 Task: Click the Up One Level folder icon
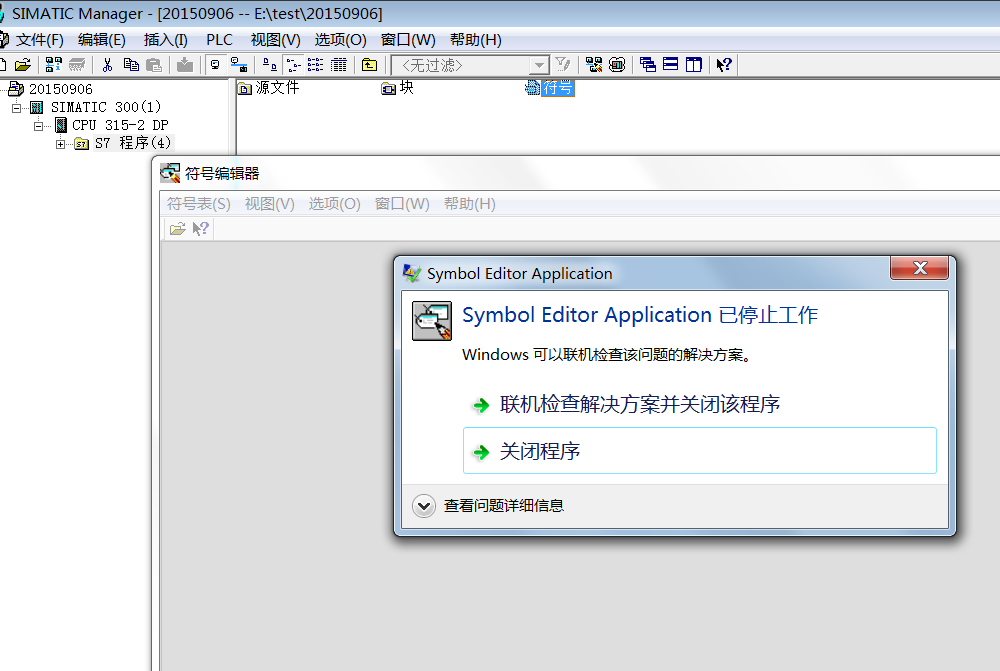[x=369, y=64]
